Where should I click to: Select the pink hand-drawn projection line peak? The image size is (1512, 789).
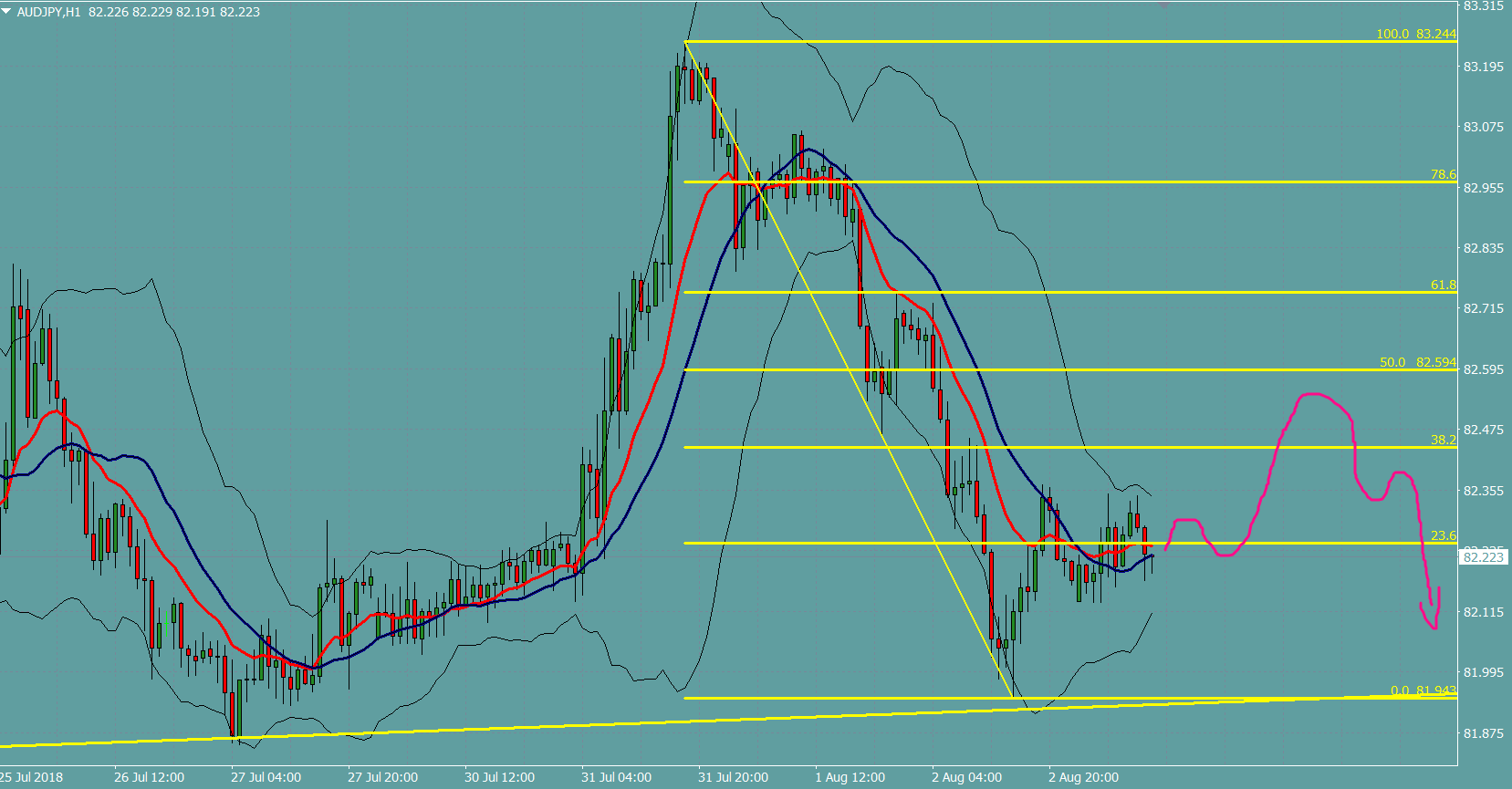pyautogui.click(x=1314, y=394)
